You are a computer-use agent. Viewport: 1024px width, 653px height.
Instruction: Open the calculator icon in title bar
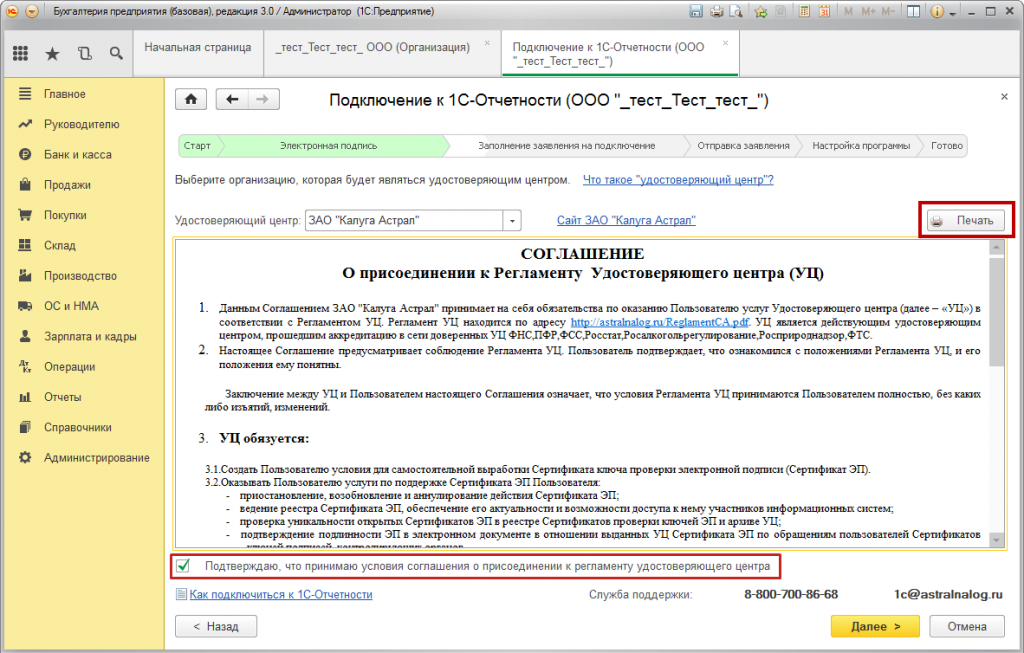[x=805, y=11]
